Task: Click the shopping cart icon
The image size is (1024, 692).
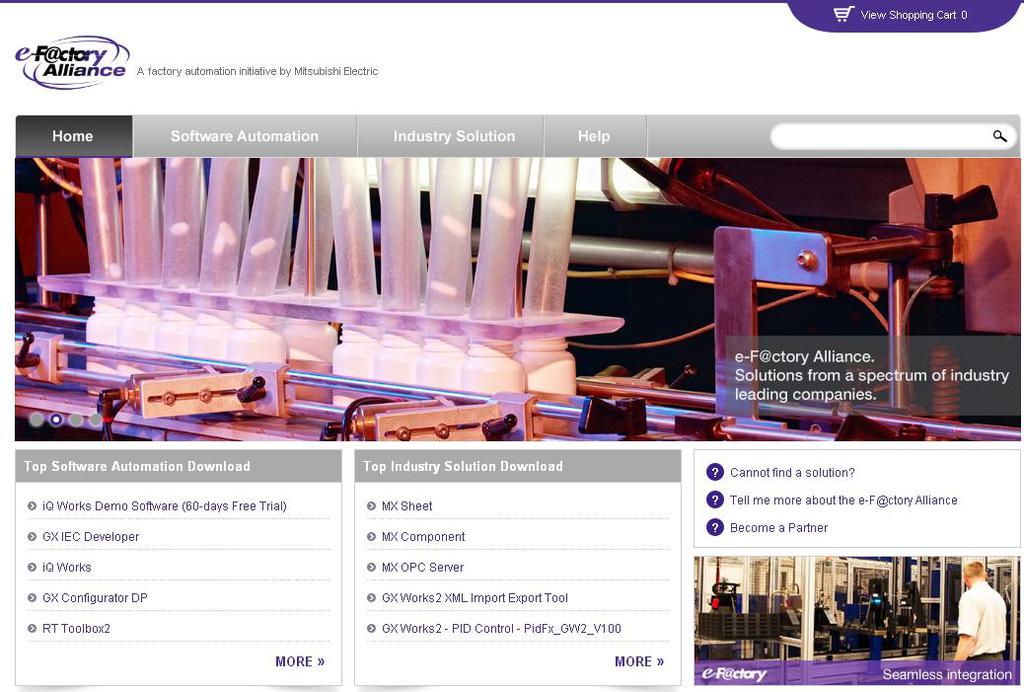Action: [843, 14]
